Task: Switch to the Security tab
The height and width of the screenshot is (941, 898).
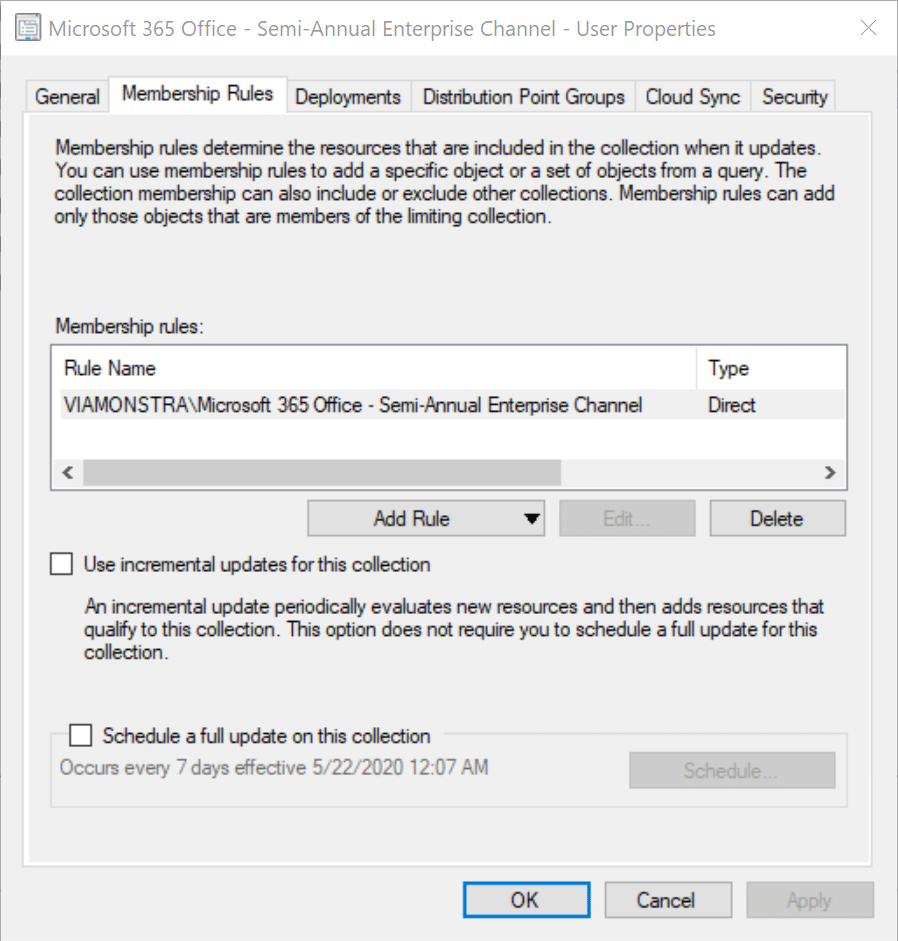Action: click(794, 97)
